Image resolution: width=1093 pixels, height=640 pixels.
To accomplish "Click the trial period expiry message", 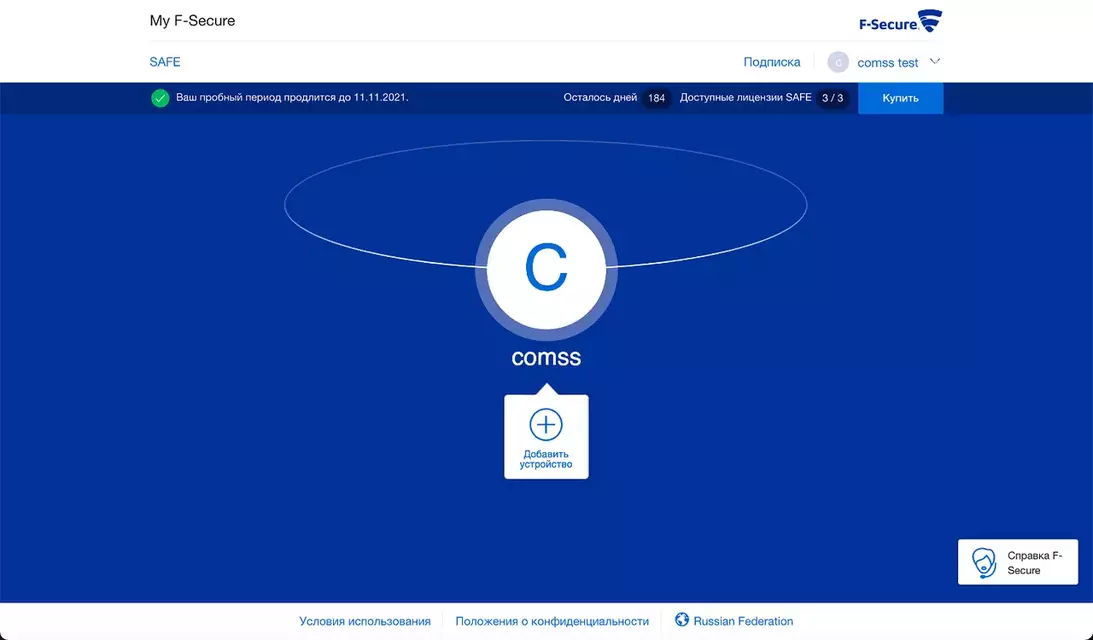I will click(292, 98).
